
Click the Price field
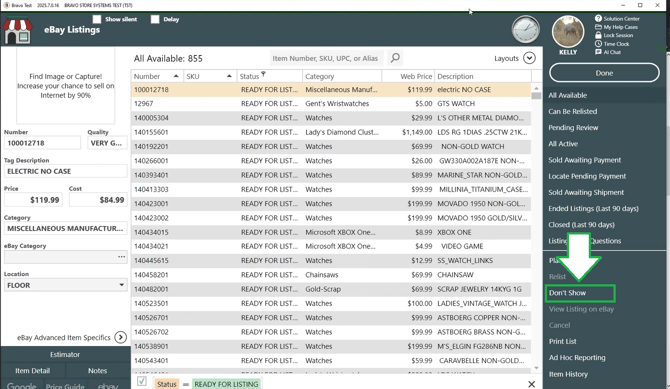[x=33, y=200]
